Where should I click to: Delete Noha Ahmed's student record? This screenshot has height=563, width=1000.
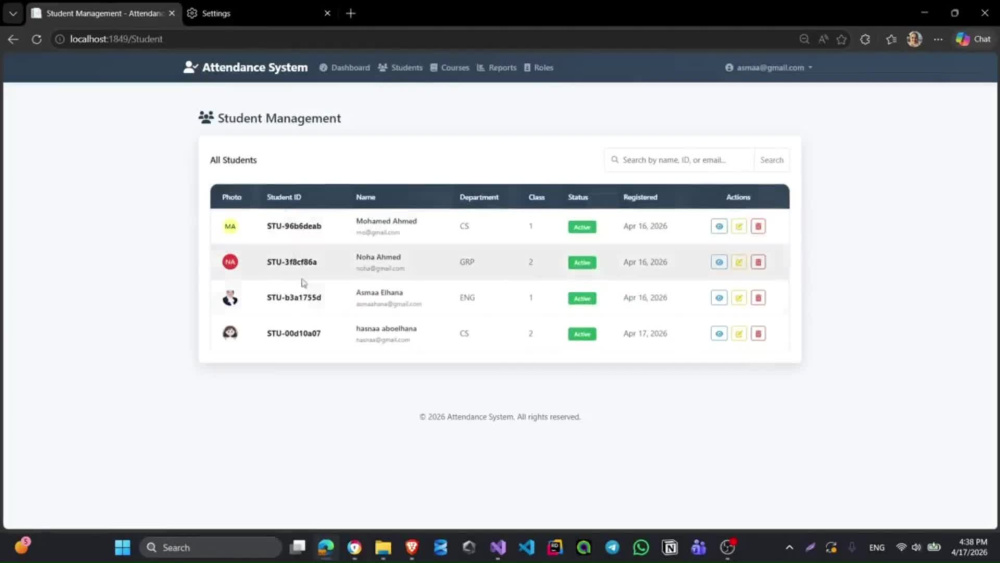[x=758, y=262]
